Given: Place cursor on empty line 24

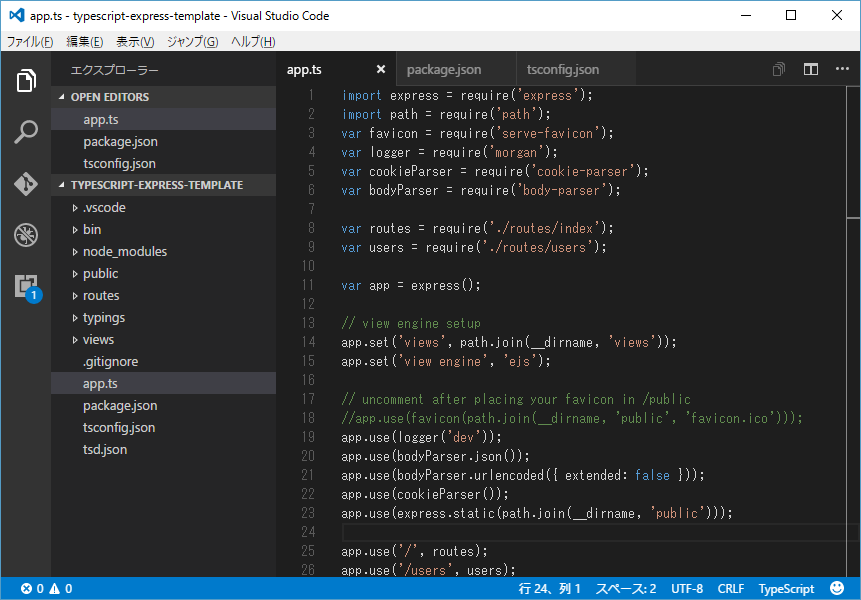Looking at the screenshot, I should pyautogui.click(x=599, y=531).
